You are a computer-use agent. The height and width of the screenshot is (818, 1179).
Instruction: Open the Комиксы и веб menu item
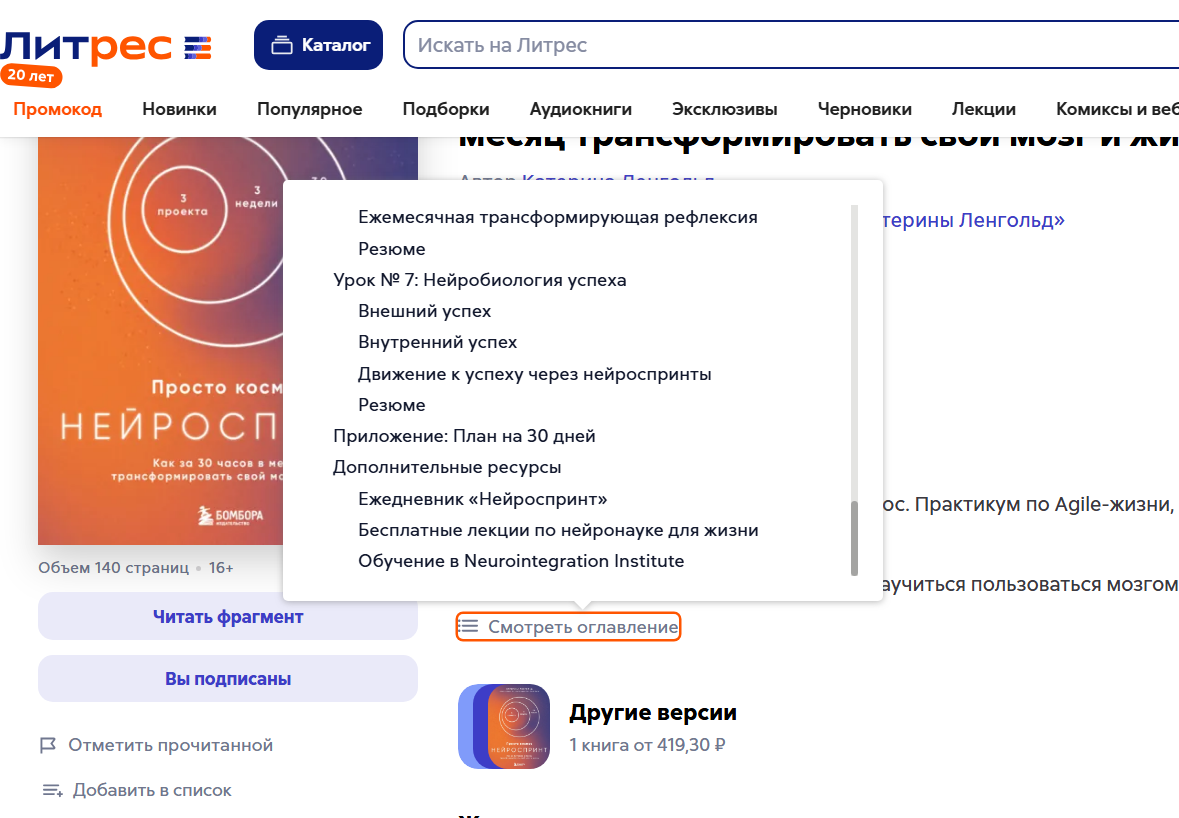1117,109
